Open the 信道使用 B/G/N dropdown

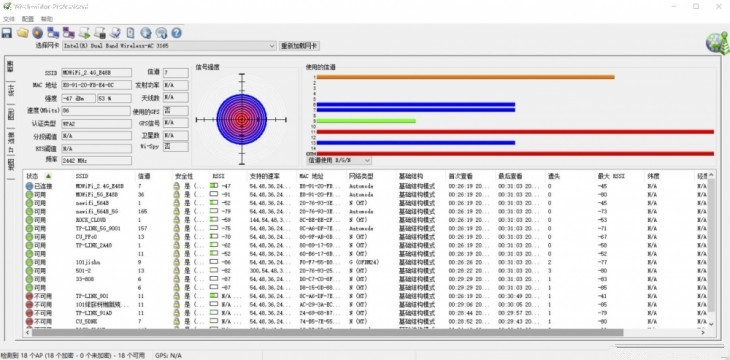click(339, 160)
